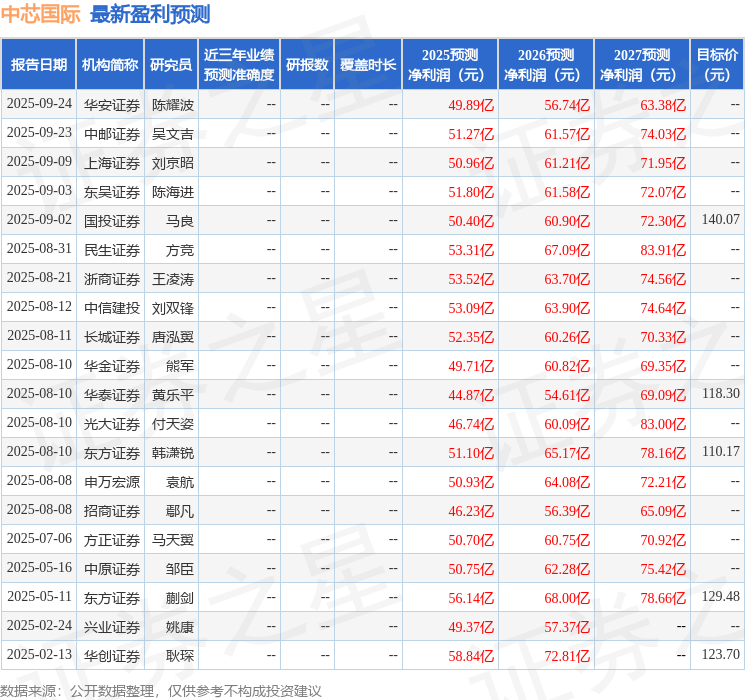Image resolution: width=745 pixels, height=700 pixels.
Task: Click the target price 118.30
Action: point(721,393)
